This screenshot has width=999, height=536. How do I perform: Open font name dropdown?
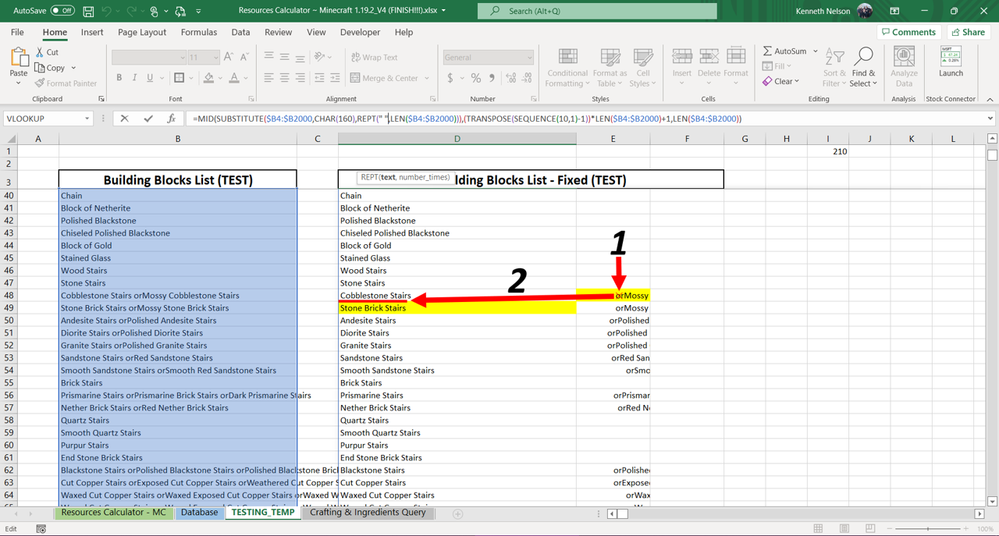click(x=182, y=57)
